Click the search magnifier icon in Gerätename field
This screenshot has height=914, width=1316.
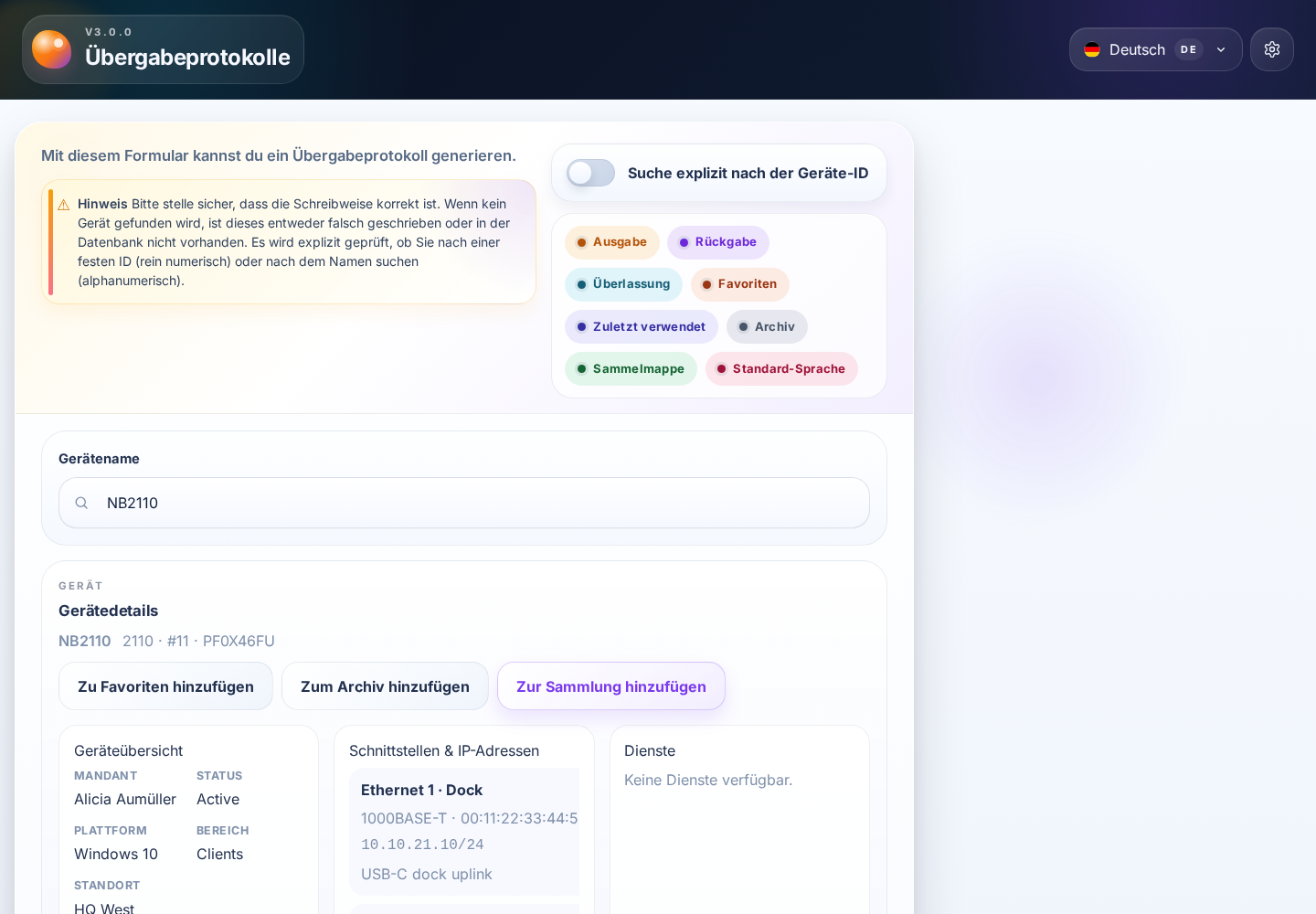tap(81, 503)
